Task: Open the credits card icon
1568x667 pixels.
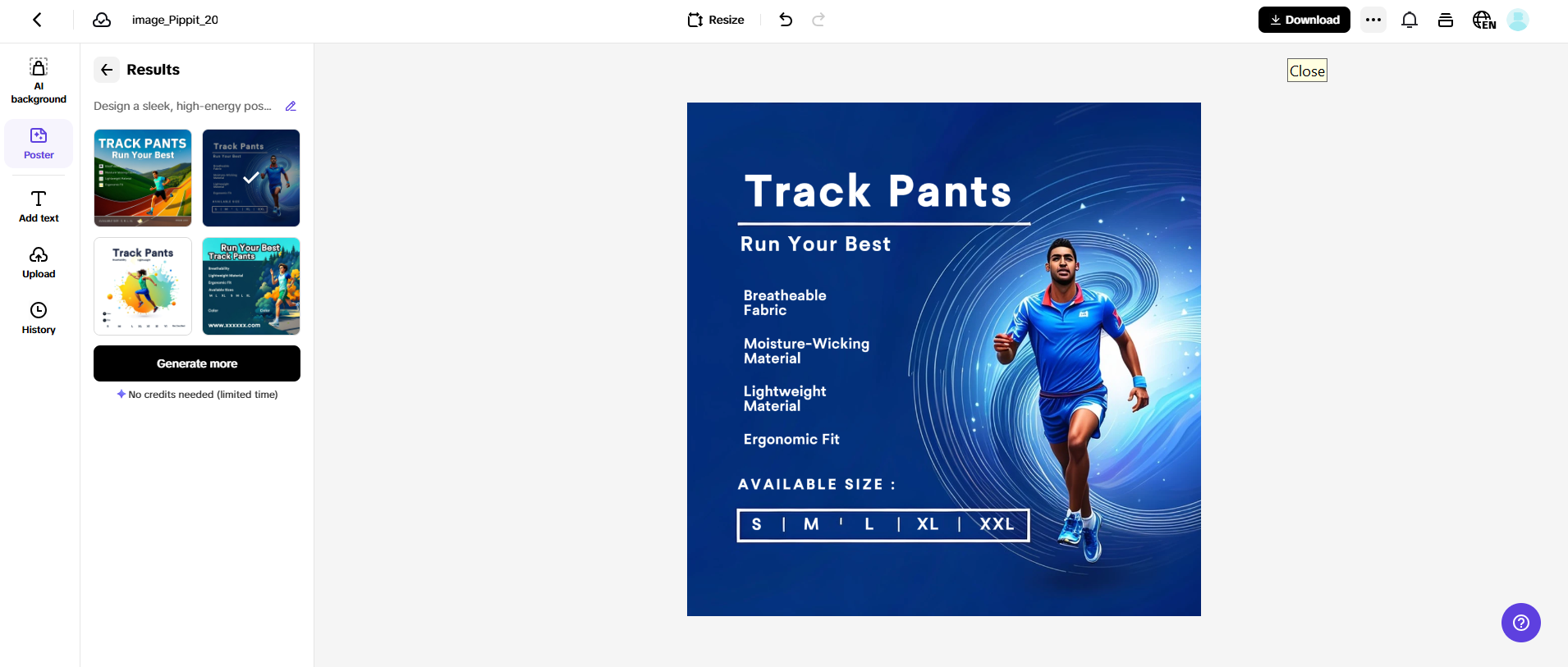Action: tap(1446, 20)
